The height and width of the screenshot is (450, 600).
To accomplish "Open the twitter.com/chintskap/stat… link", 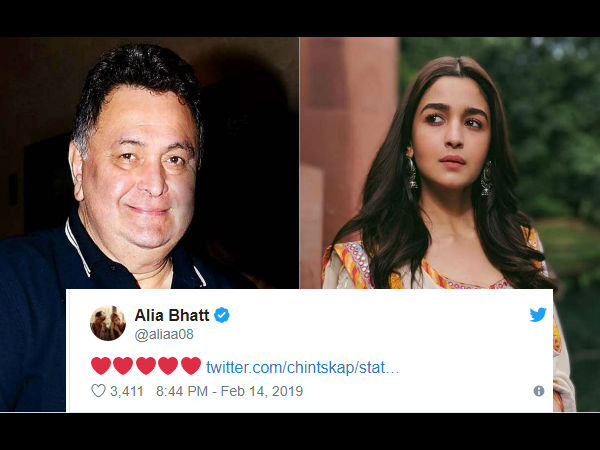I will [x=303, y=367].
